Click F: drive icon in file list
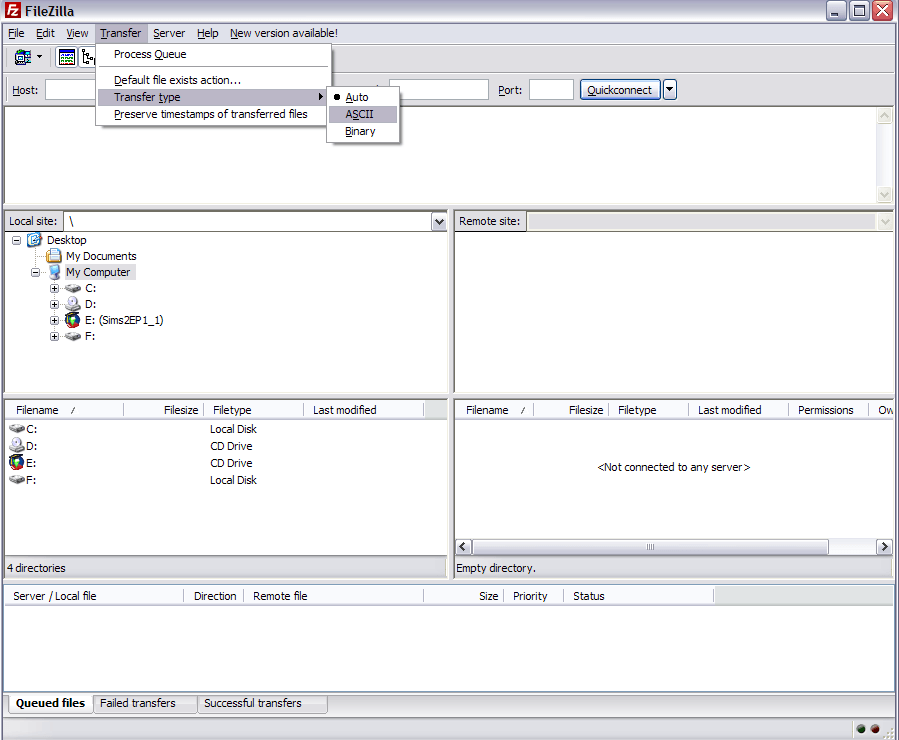The image size is (899, 740). coord(17,480)
